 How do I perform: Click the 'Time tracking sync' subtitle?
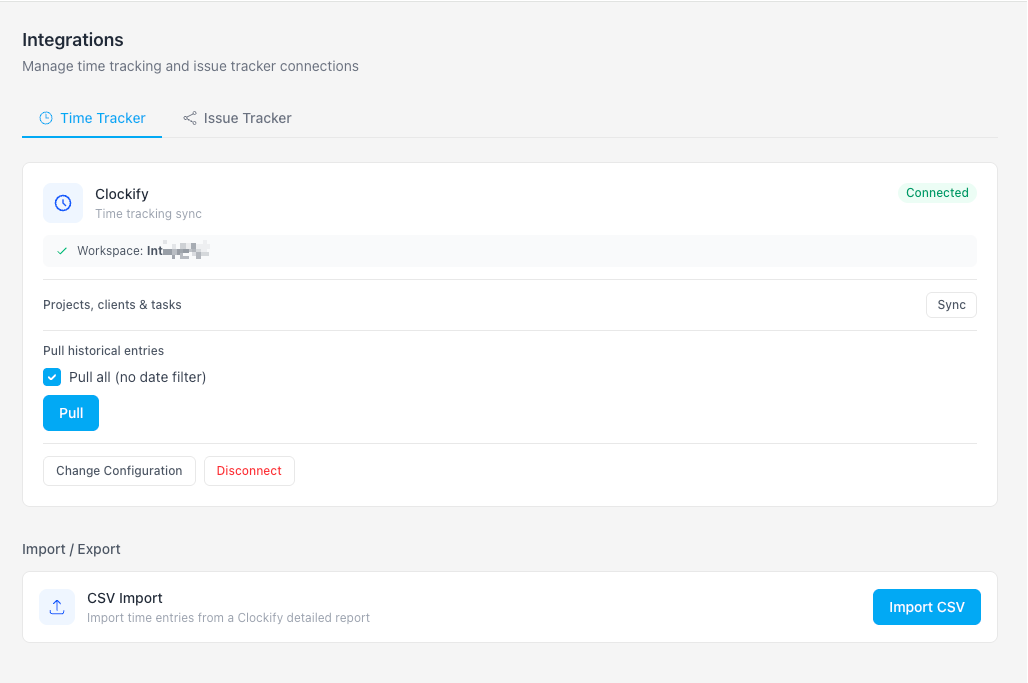tap(148, 214)
